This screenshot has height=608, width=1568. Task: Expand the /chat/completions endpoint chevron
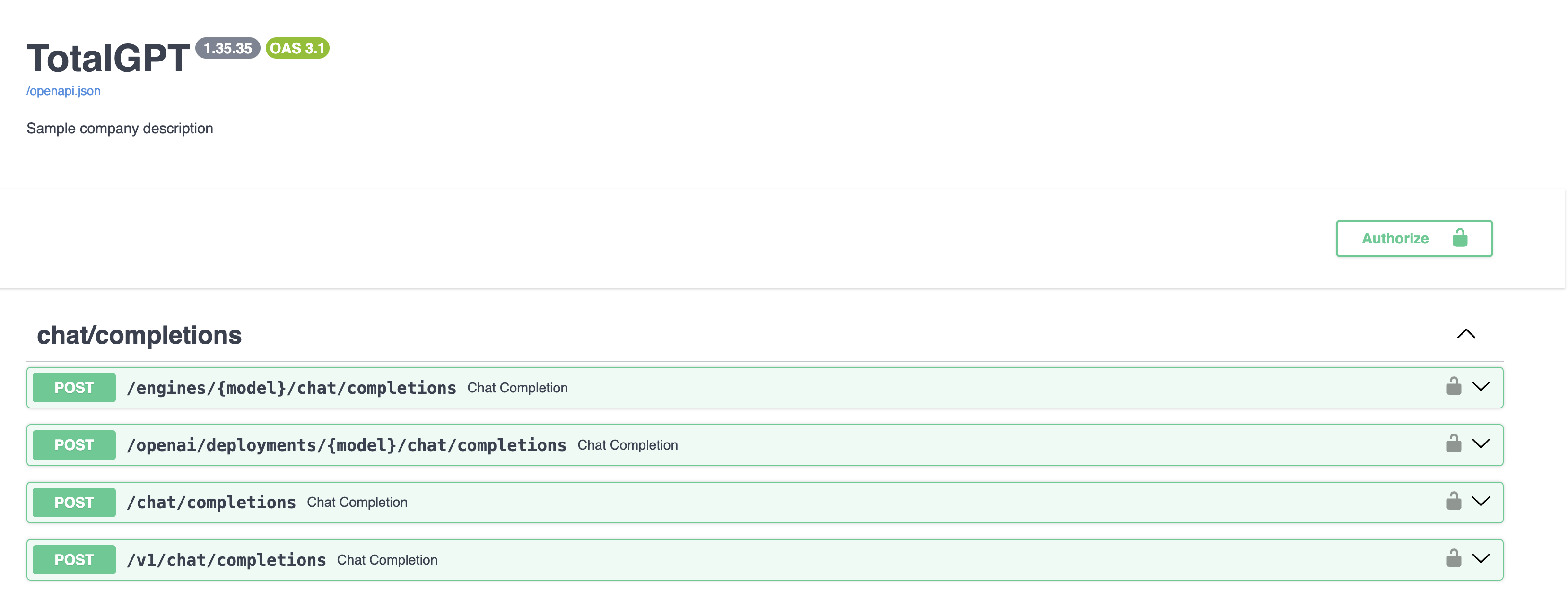coord(1481,502)
